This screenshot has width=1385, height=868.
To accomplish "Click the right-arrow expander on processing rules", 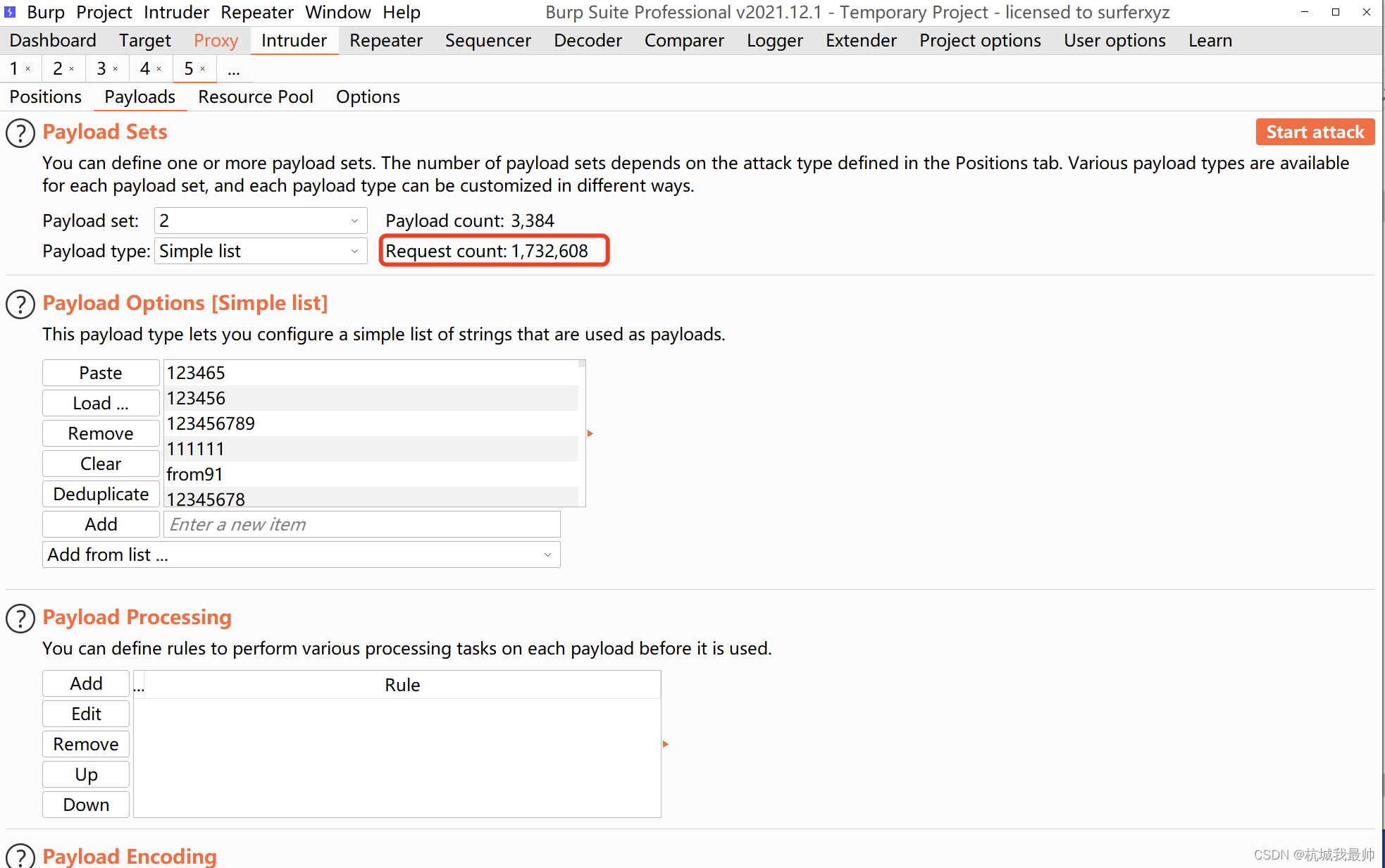I will pos(664,745).
